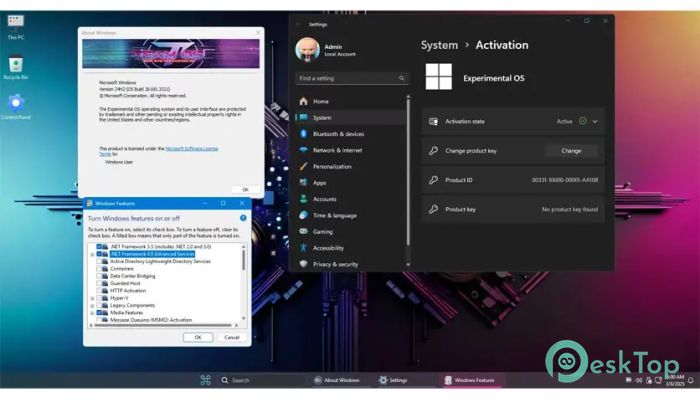Open This PC desktop icon
The image size is (700, 400).
16,26
